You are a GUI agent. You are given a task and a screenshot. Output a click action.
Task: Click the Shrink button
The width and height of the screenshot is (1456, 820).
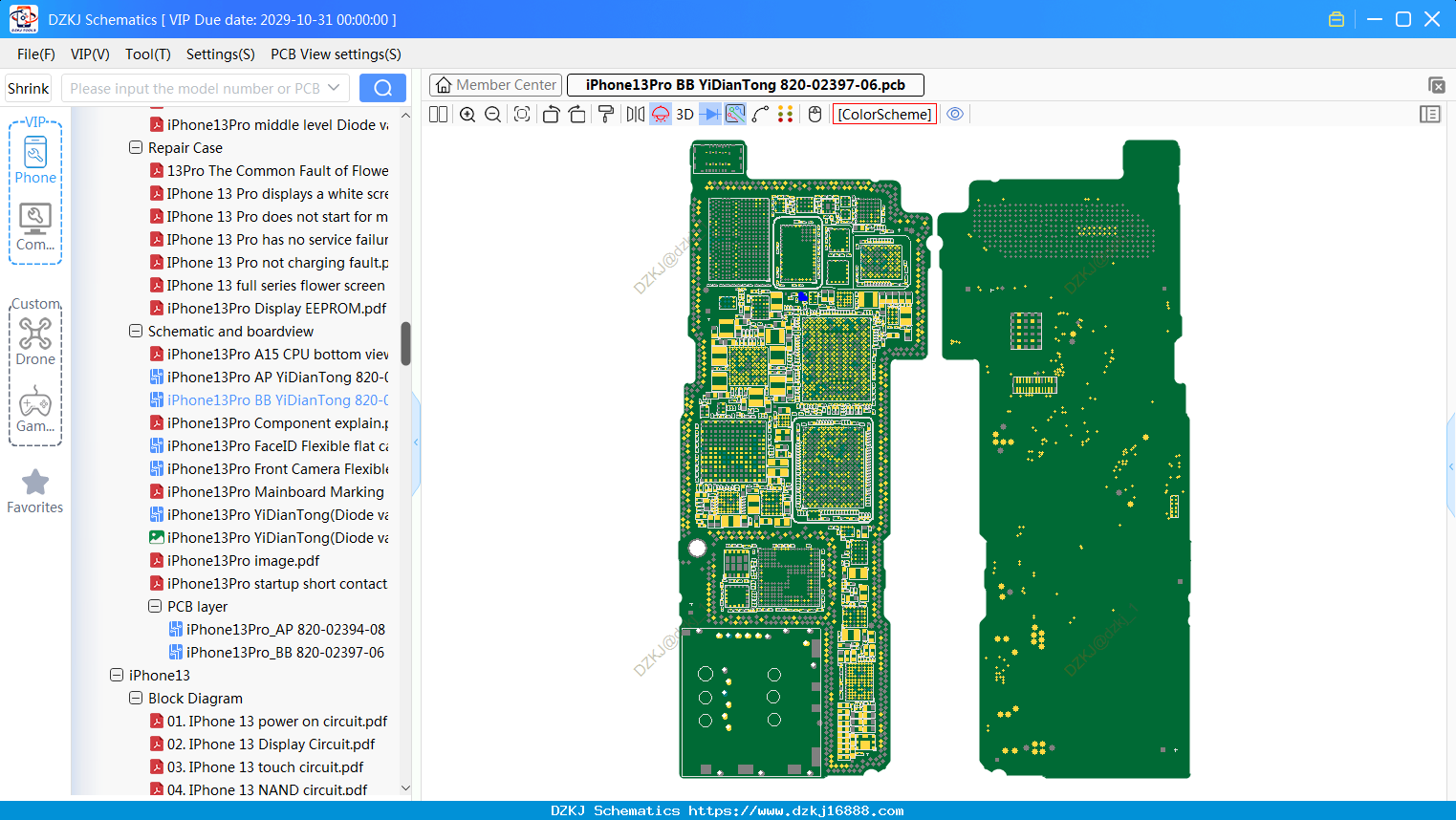(x=29, y=88)
